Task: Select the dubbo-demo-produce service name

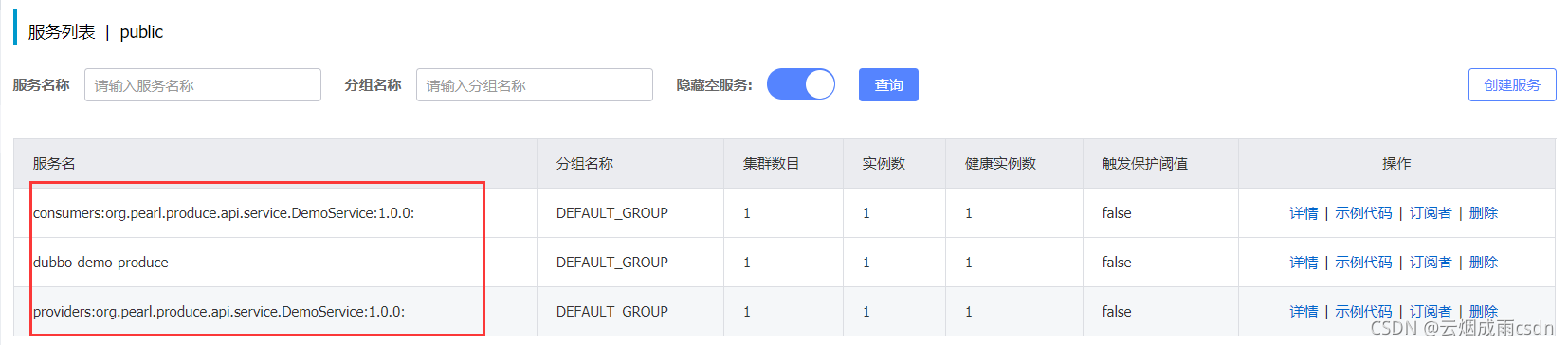Action: tap(100, 263)
